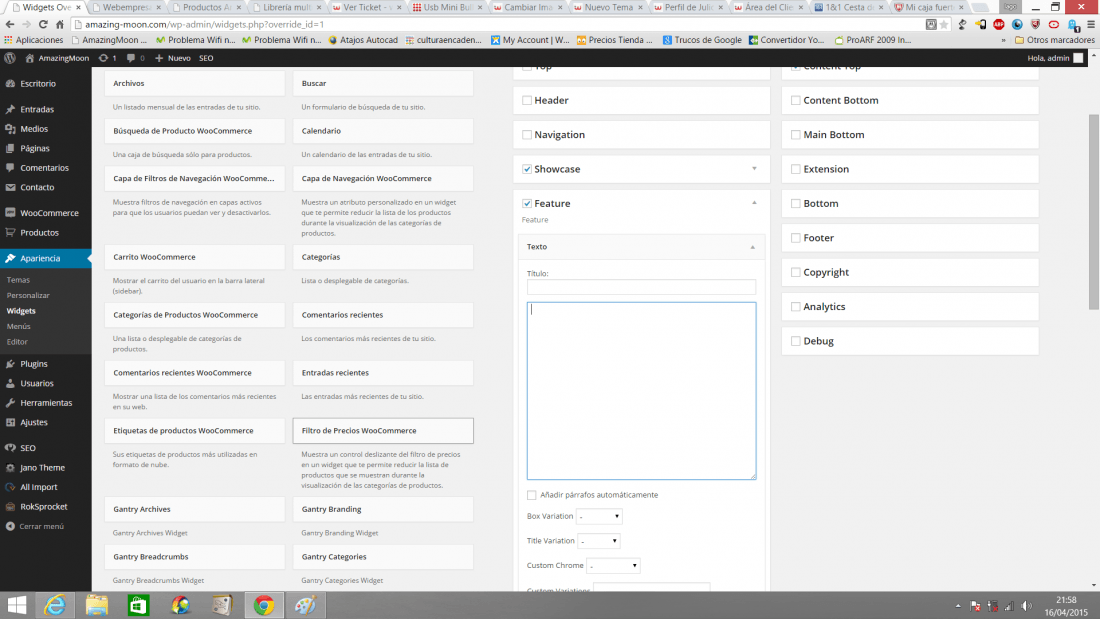Open the updates icon in admin bar
The width and height of the screenshot is (1100, 619).
[104, 58]
